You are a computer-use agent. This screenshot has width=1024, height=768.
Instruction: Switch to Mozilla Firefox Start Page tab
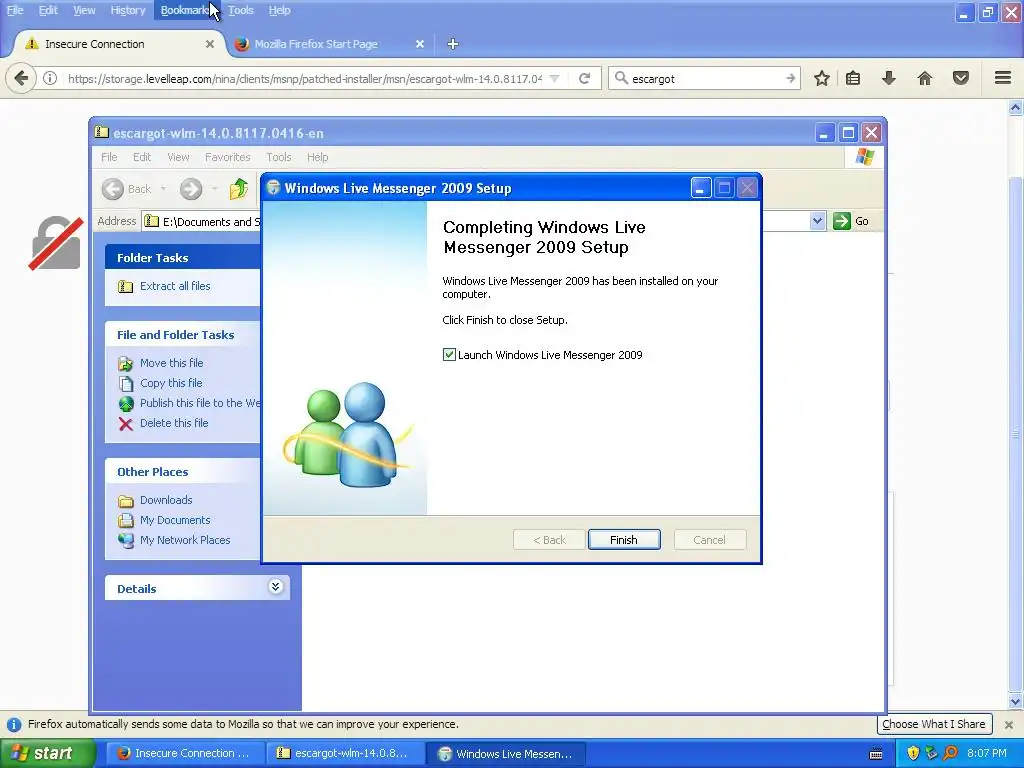(x=316, y=44)
